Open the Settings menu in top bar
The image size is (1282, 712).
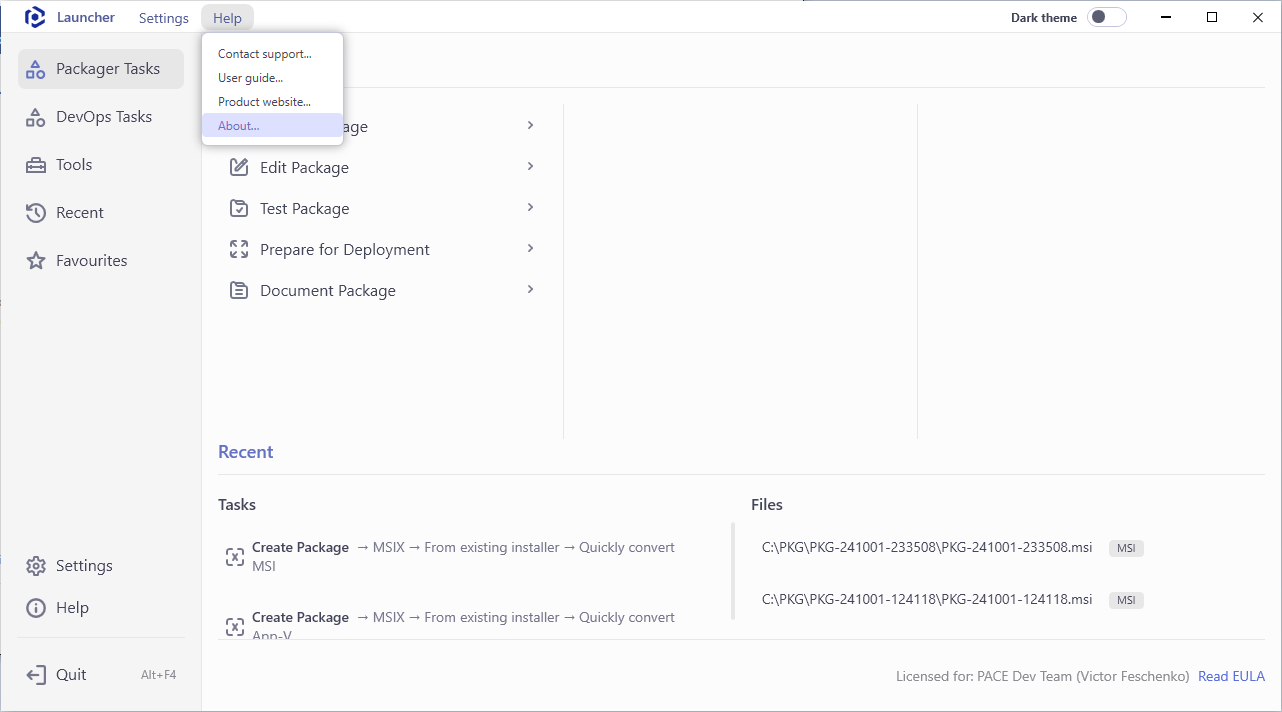click(164, 18)
